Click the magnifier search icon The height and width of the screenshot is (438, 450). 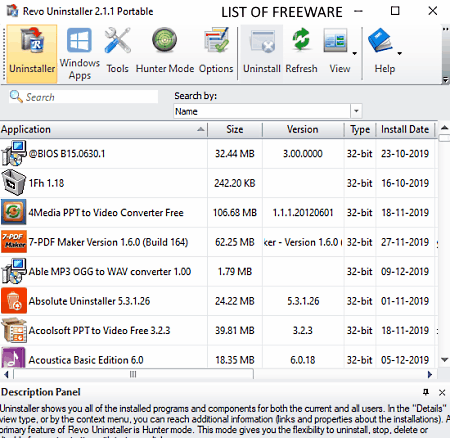tap(16, 97)
